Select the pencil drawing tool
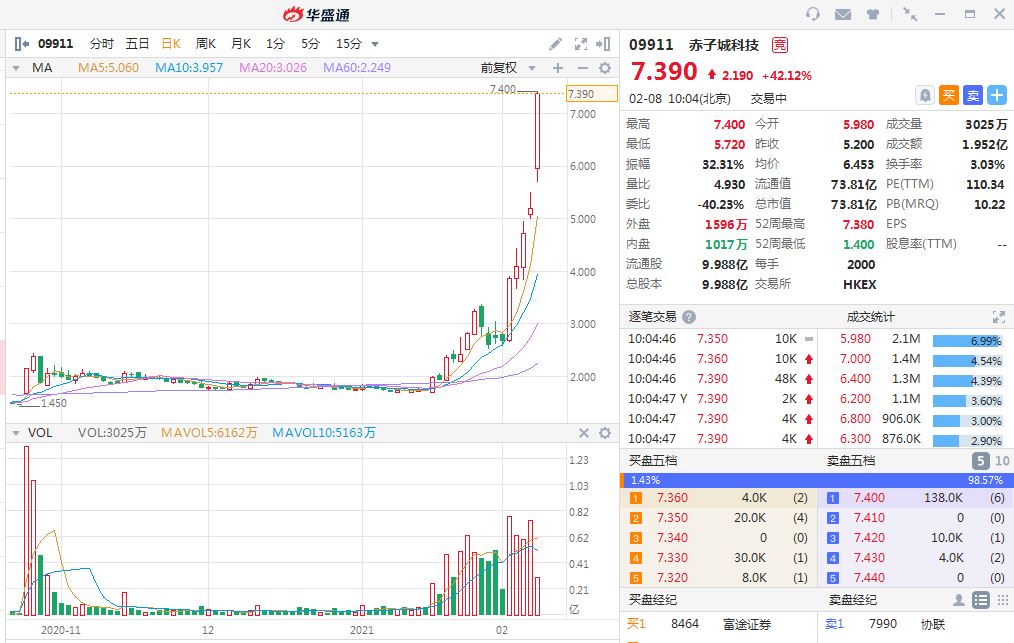This screenshot has width=1014, height=643. point(556,44)
